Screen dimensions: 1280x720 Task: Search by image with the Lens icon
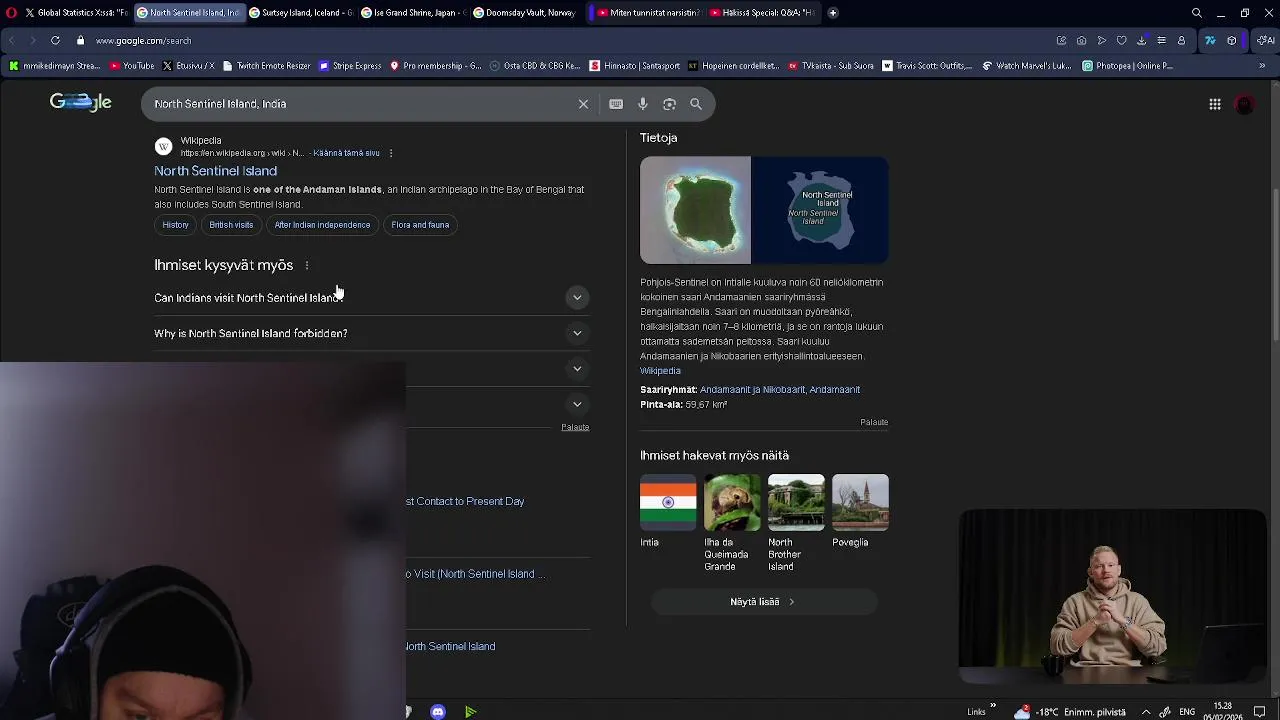click(x=669, y=104)
